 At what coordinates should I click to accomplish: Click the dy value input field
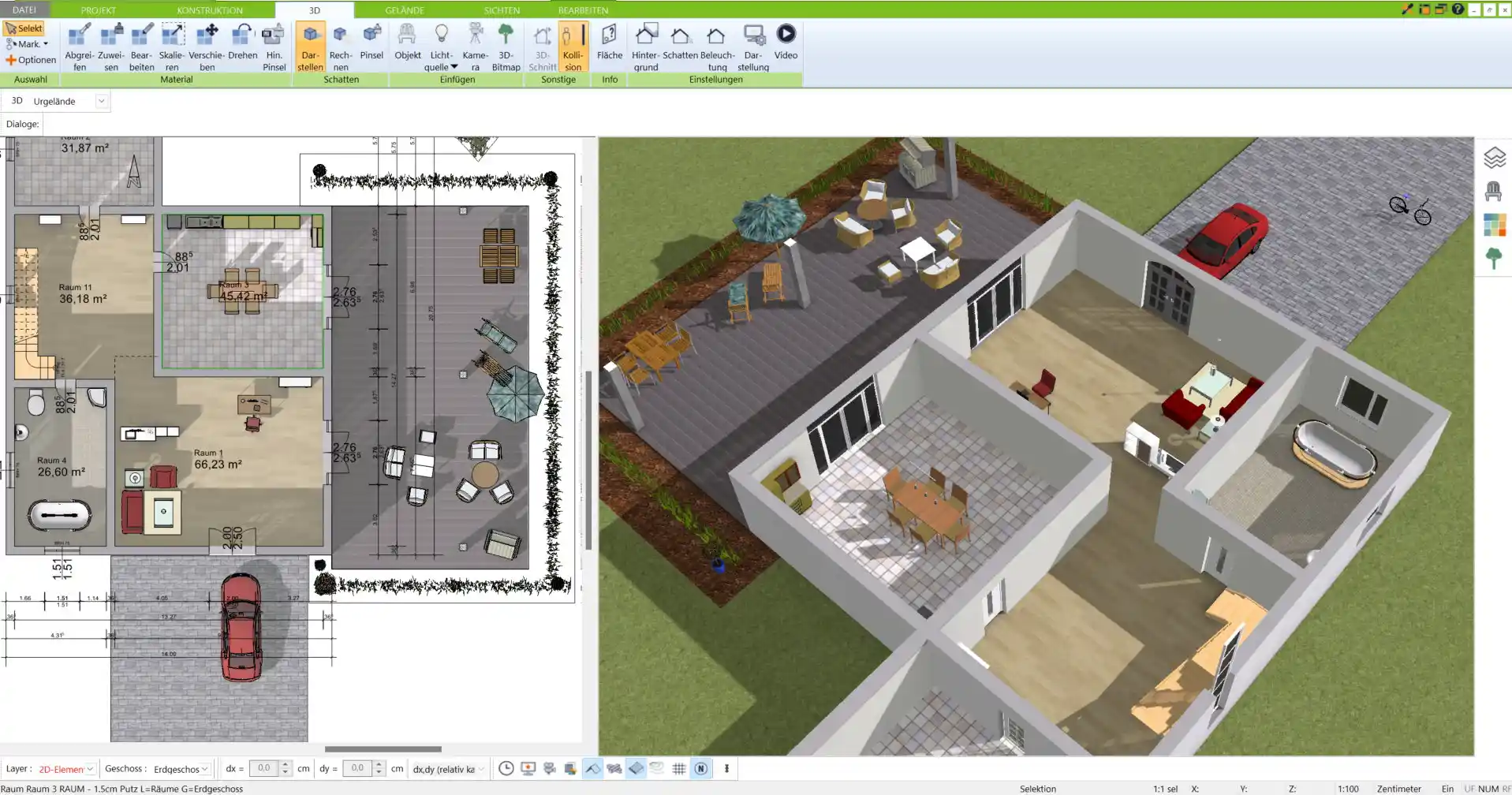[x=357, y=768]
